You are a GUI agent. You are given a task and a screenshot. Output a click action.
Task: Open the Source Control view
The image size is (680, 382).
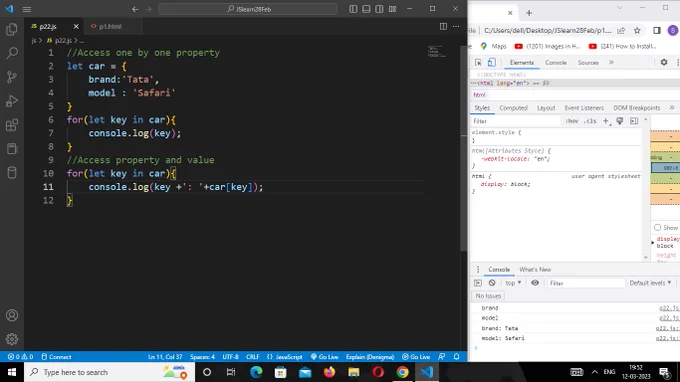[12, 77]
